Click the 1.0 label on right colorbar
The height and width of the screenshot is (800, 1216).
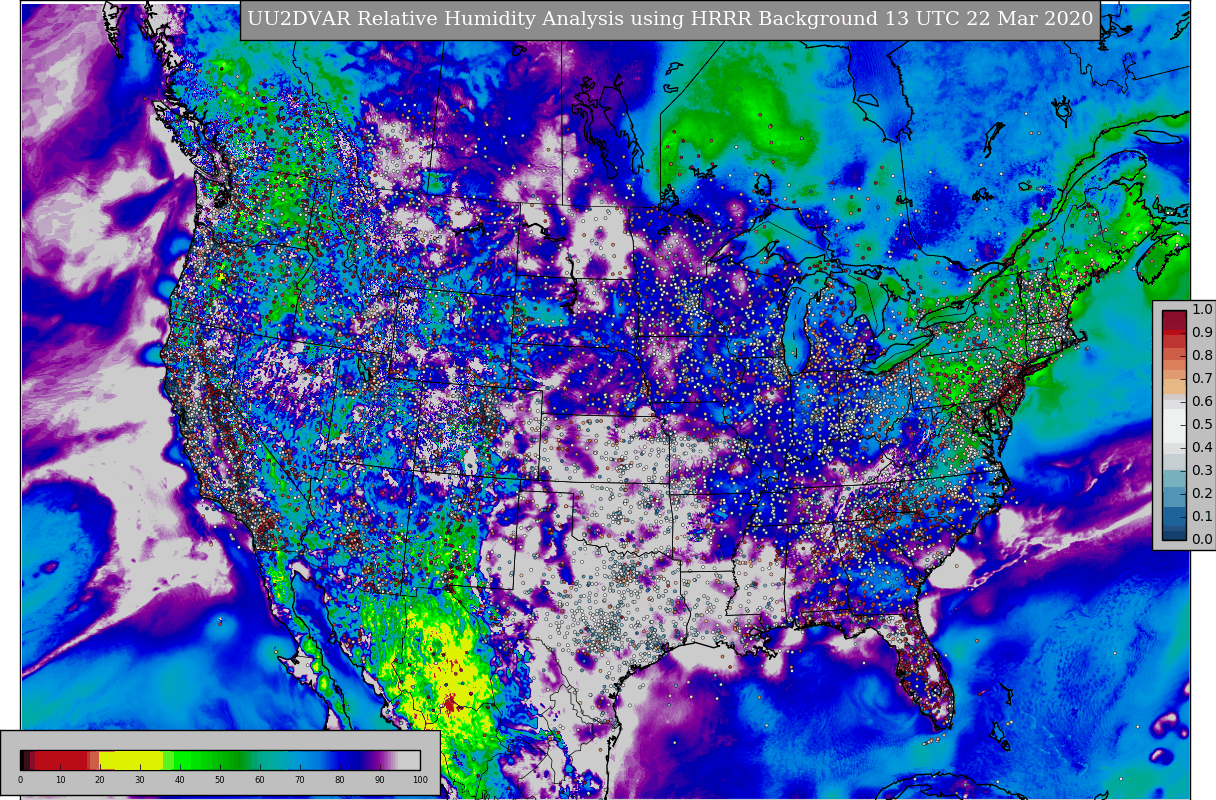point(1202,310)
